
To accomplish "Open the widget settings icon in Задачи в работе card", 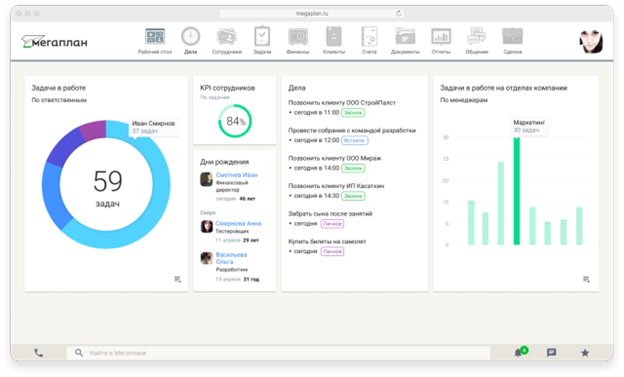I will pos(177,279).
